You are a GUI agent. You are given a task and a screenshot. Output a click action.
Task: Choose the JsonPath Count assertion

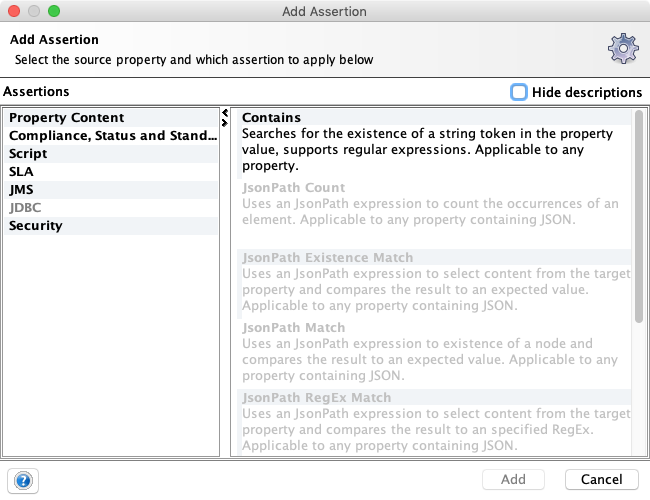pyautogui.click(x=293, y=188)
